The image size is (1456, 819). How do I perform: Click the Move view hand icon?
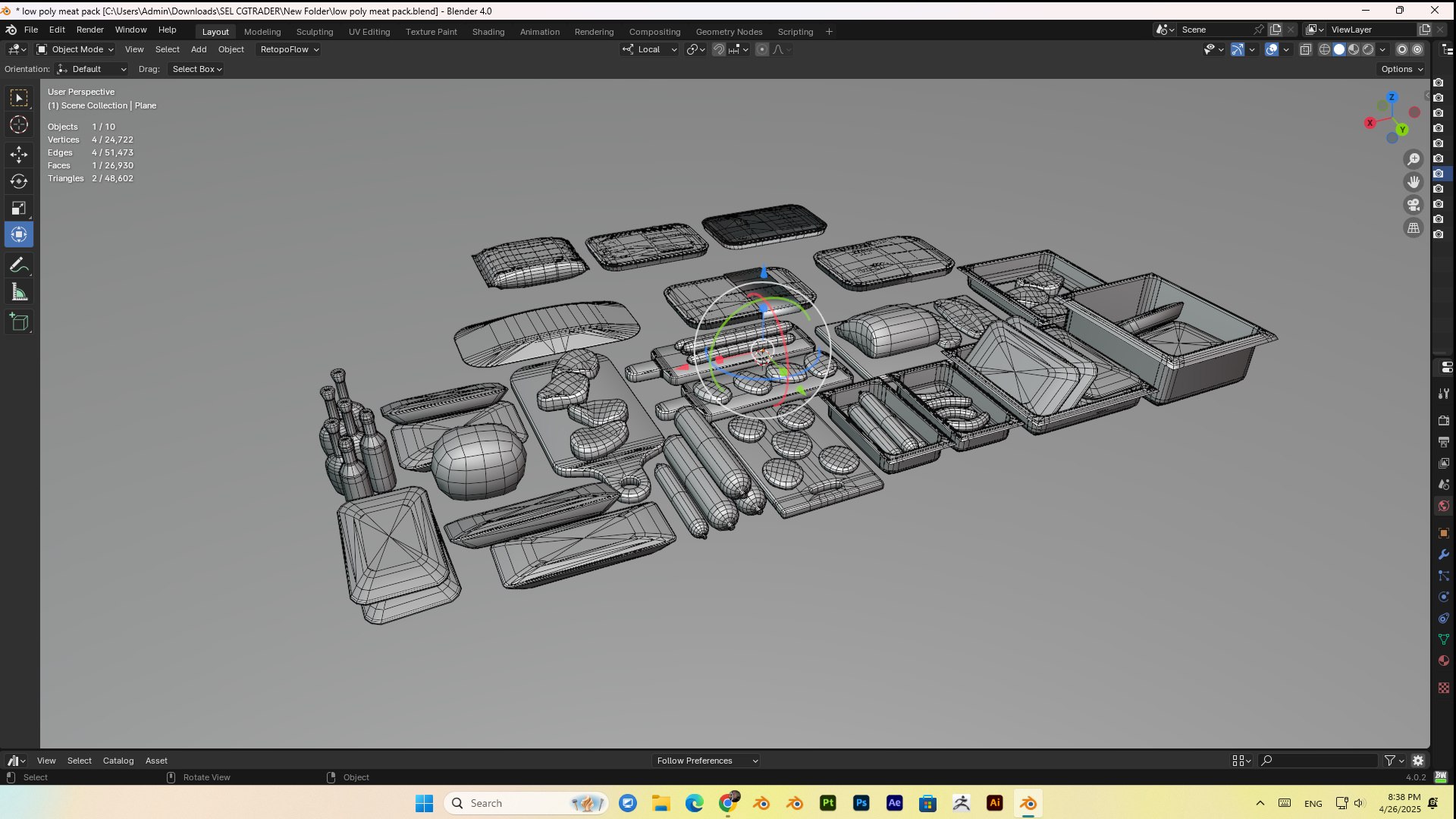(1414, 182)
